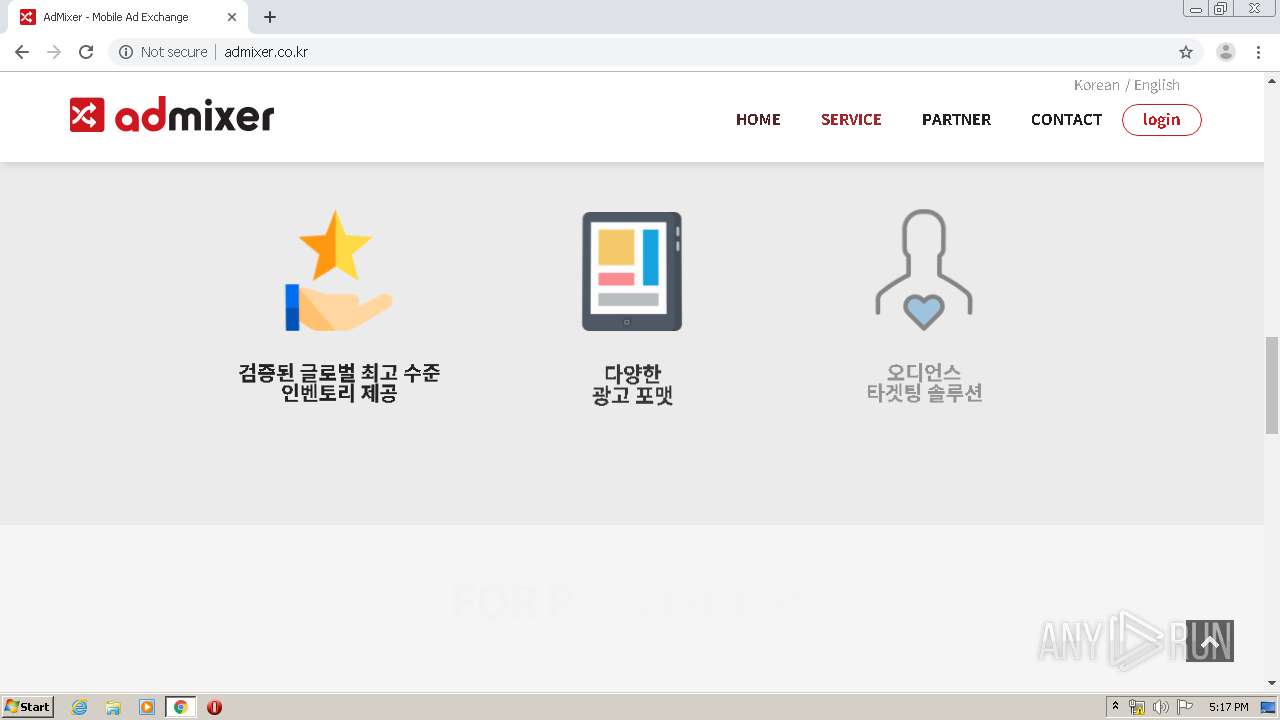1280x720 pixels.
Task: Switch site language to Korean
Action: coord(1096,85)
